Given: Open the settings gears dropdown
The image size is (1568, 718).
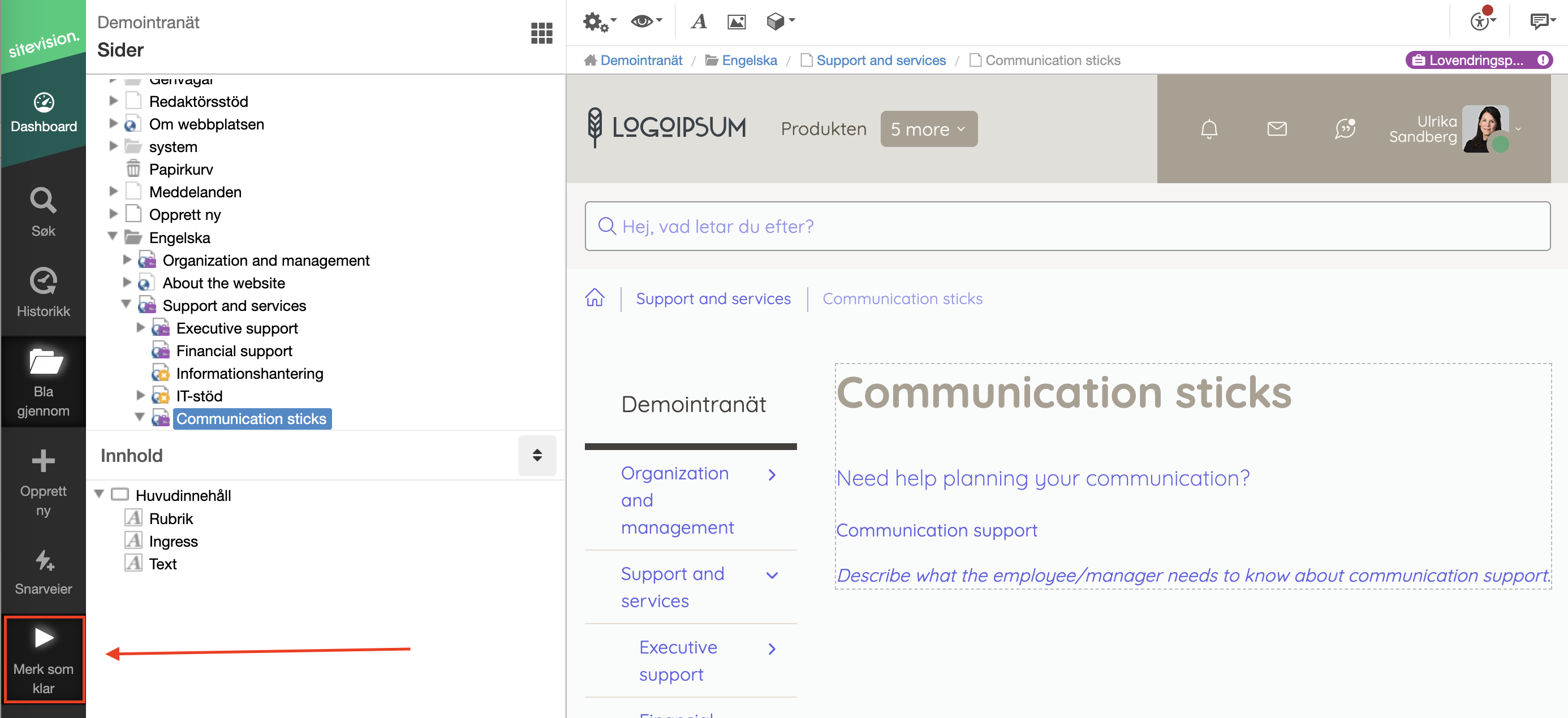Looking at the screenshot, I should click(x=600, y=22).
